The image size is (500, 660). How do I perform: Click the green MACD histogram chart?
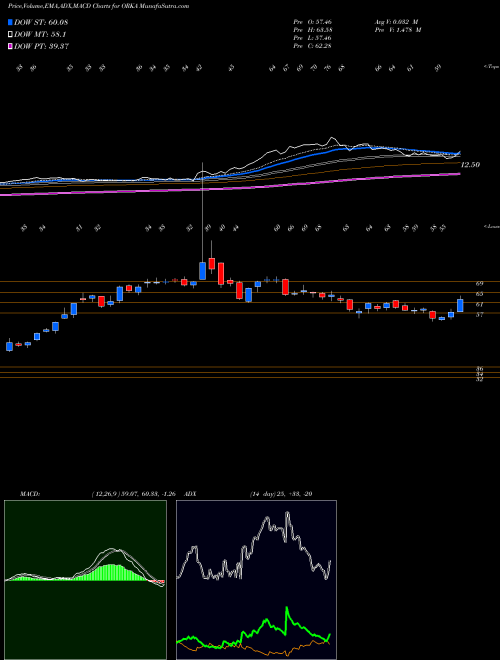point(85,580)
